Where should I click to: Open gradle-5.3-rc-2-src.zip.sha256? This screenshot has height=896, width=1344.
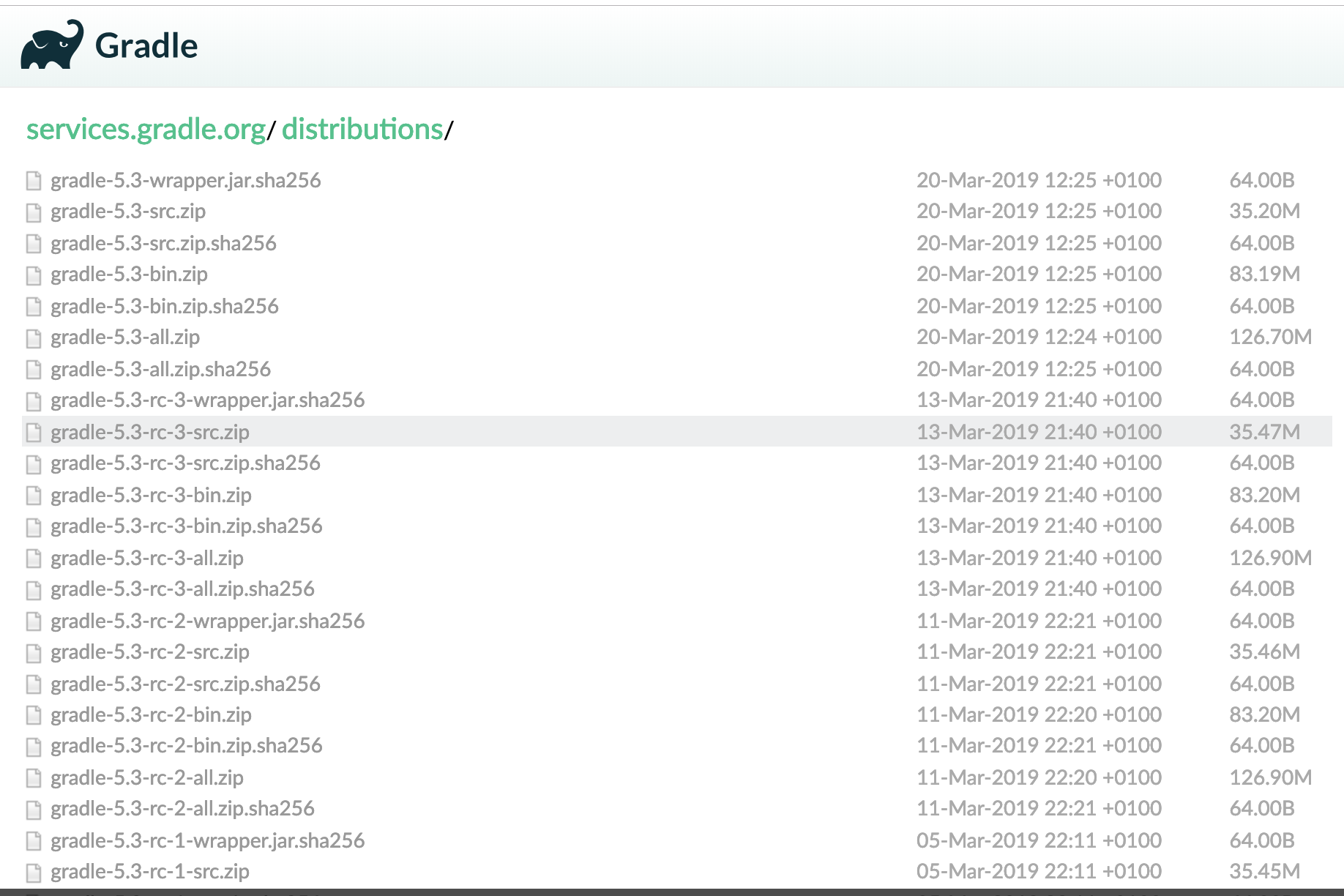click(185, 684)
